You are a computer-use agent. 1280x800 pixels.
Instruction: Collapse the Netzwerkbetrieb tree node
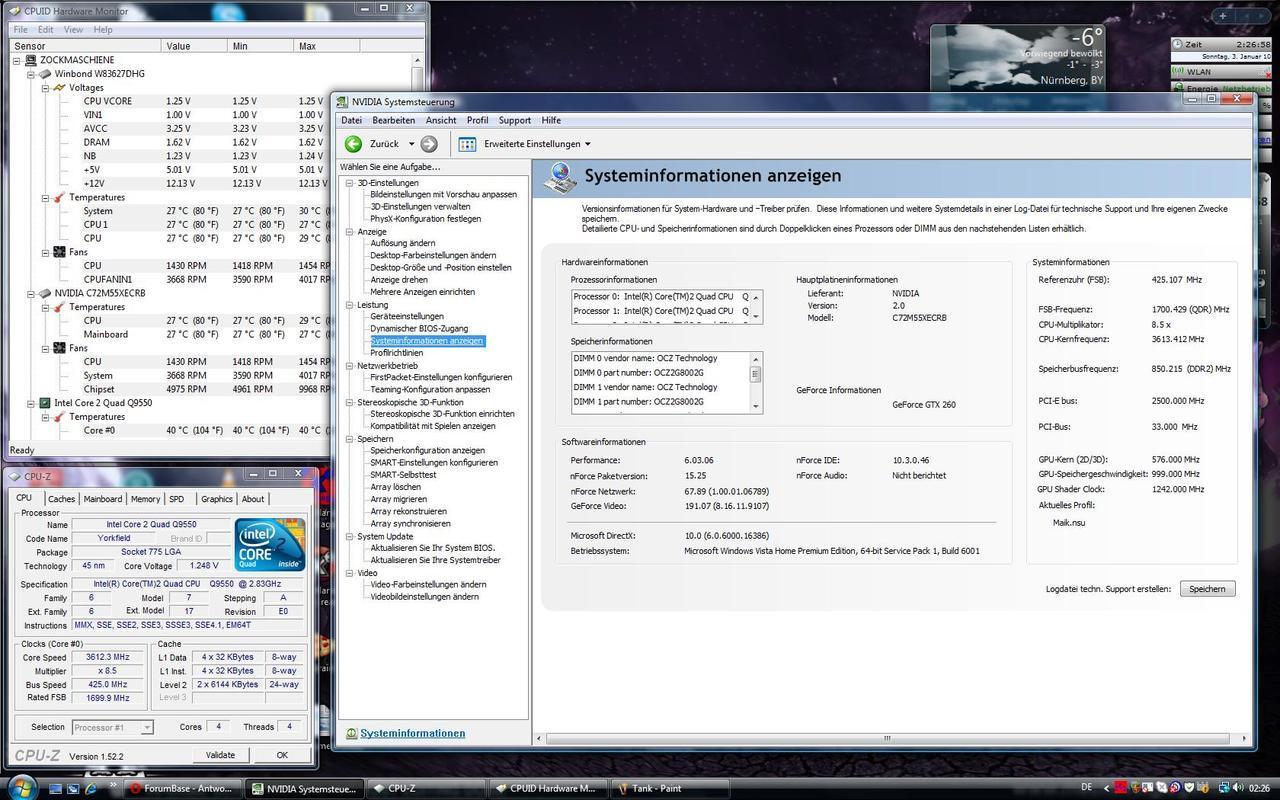tap(349, 366)
